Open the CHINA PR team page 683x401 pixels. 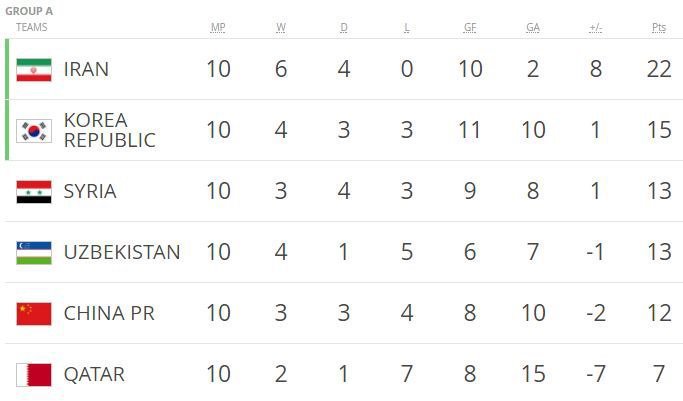click(109, 313)
